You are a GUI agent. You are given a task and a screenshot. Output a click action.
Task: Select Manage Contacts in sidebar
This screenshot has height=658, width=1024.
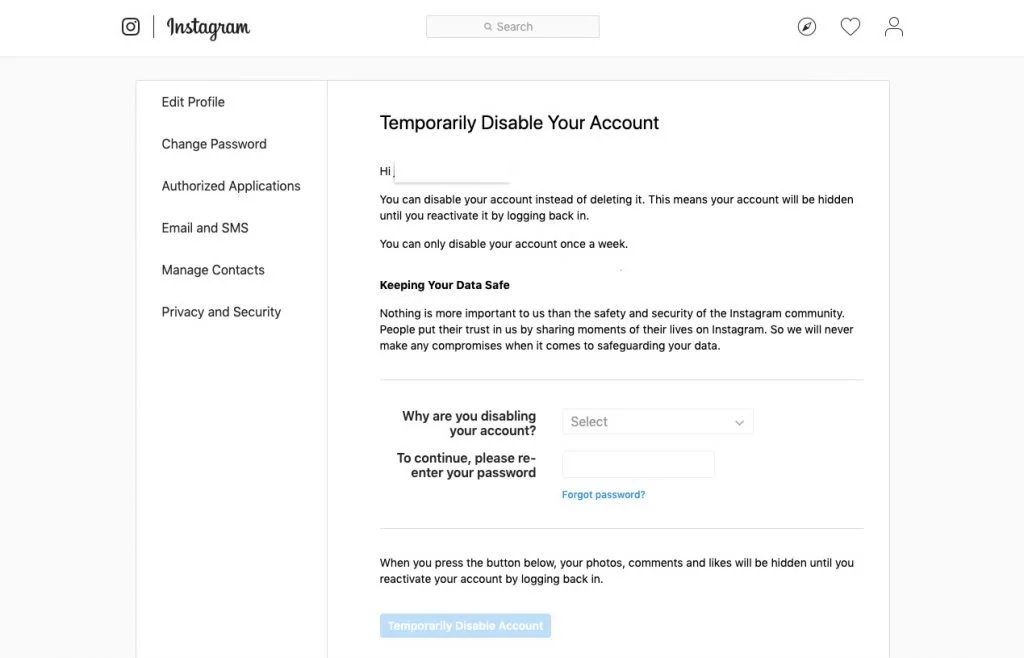point(213,270)
